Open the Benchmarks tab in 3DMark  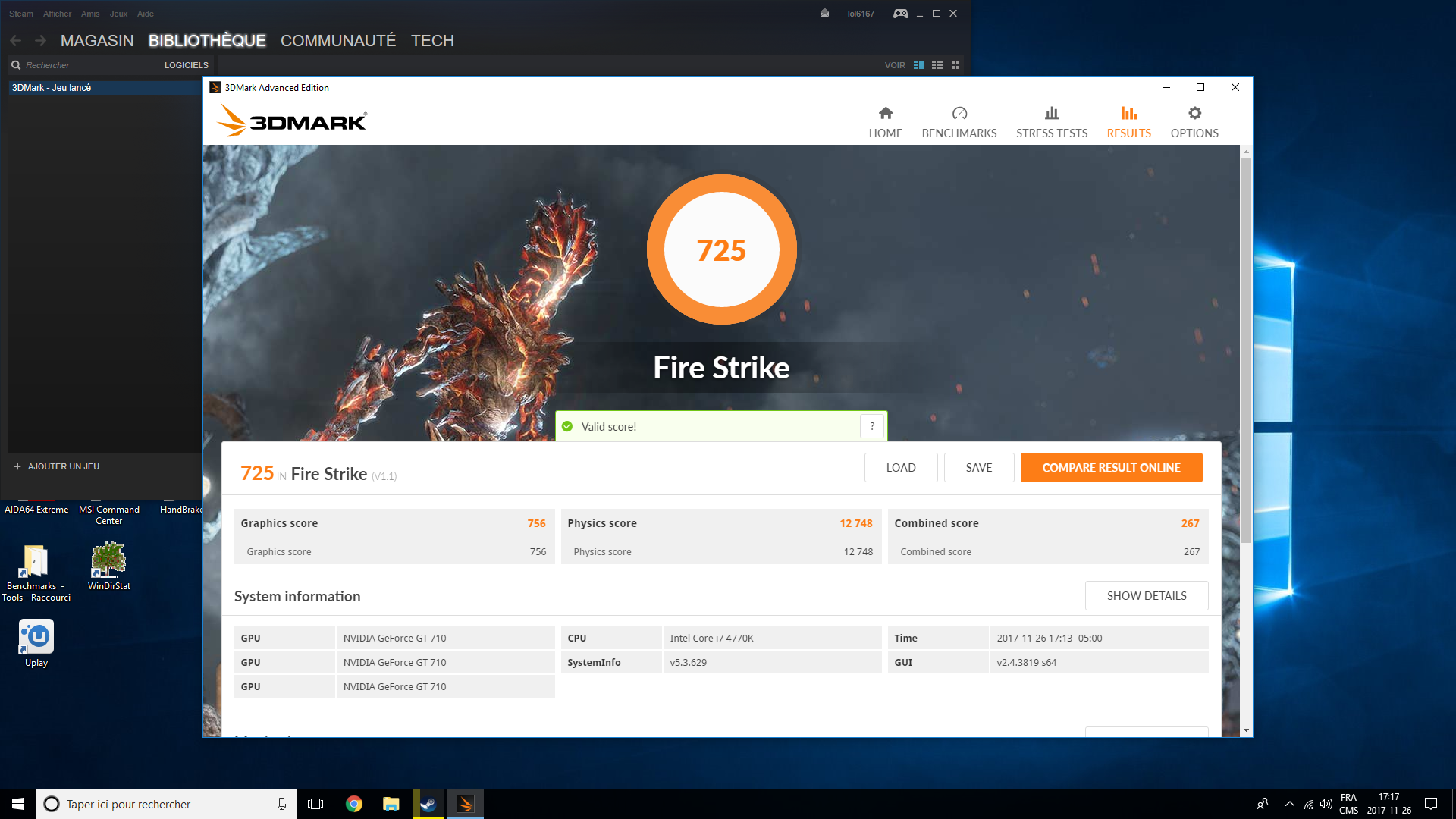coord(959,122)
